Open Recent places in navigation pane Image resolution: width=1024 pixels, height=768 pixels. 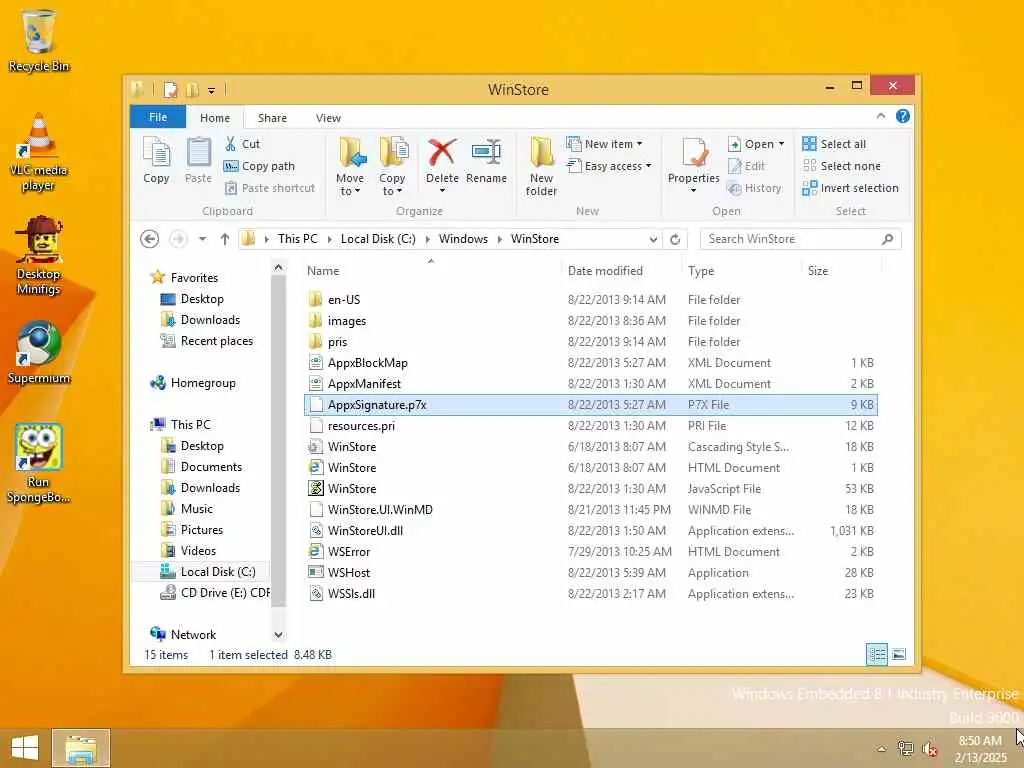(x=207, y=341)
